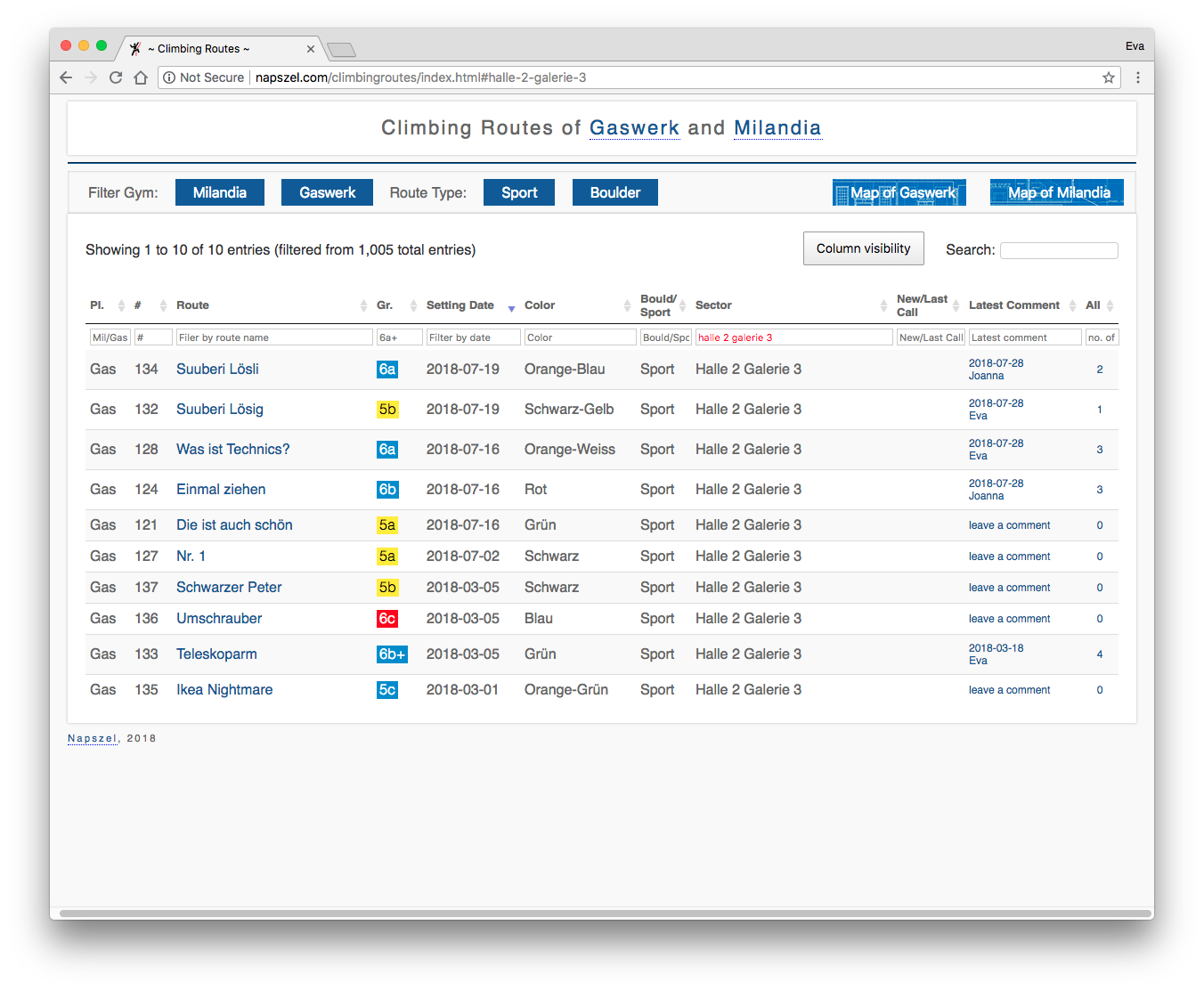Leave a comment on Ikea Nightmare
Image resolution: width=1204 pixels, height=991 pixels.
(x=1010, y=690)
